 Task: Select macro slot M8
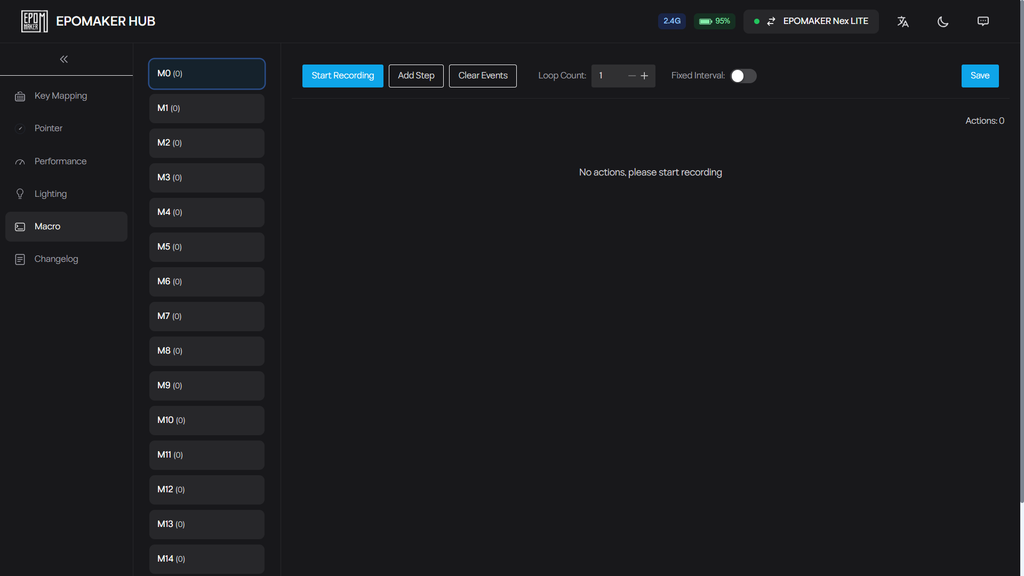(x=206, y=351)
